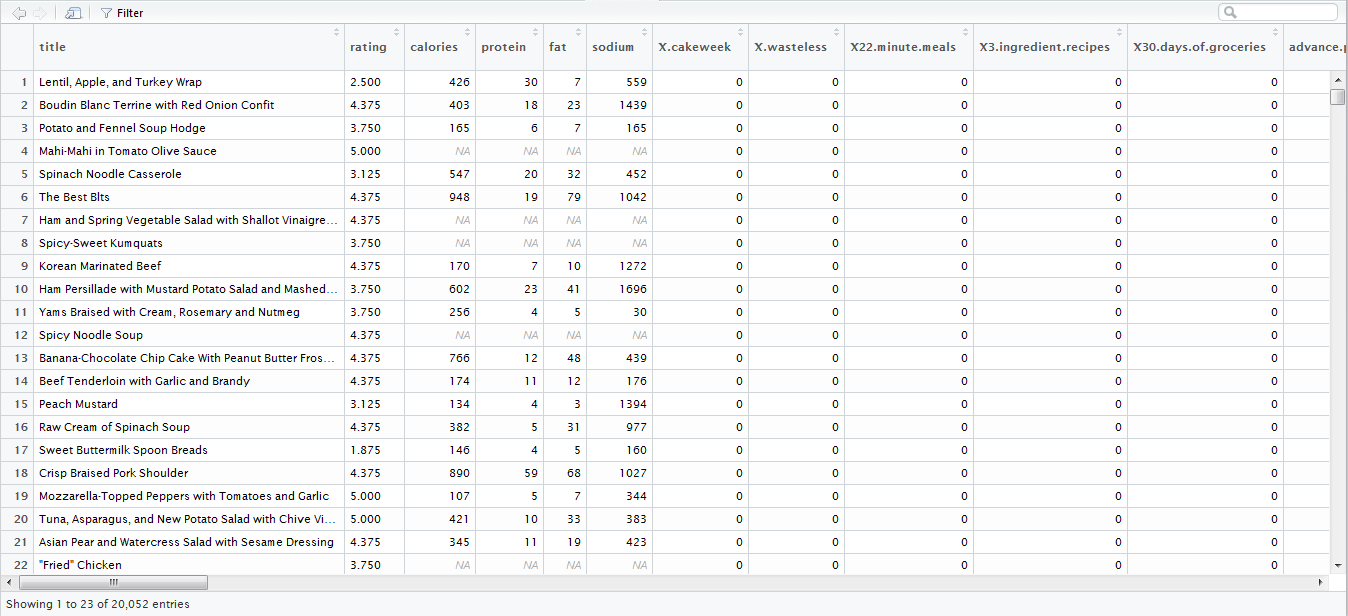Screen dimensions: 1348x616
Task: Sort by X30.days.of.groceries column header
Action: coord(1206,47)
